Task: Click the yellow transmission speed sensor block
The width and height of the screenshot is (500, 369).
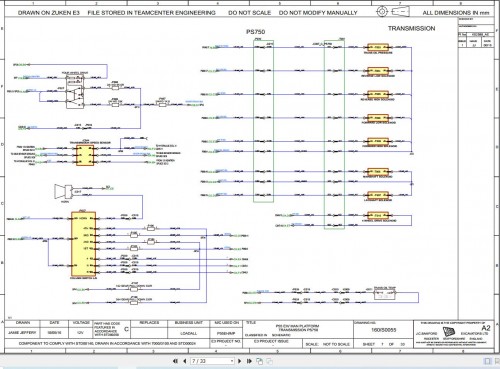Action: (85, 155)
